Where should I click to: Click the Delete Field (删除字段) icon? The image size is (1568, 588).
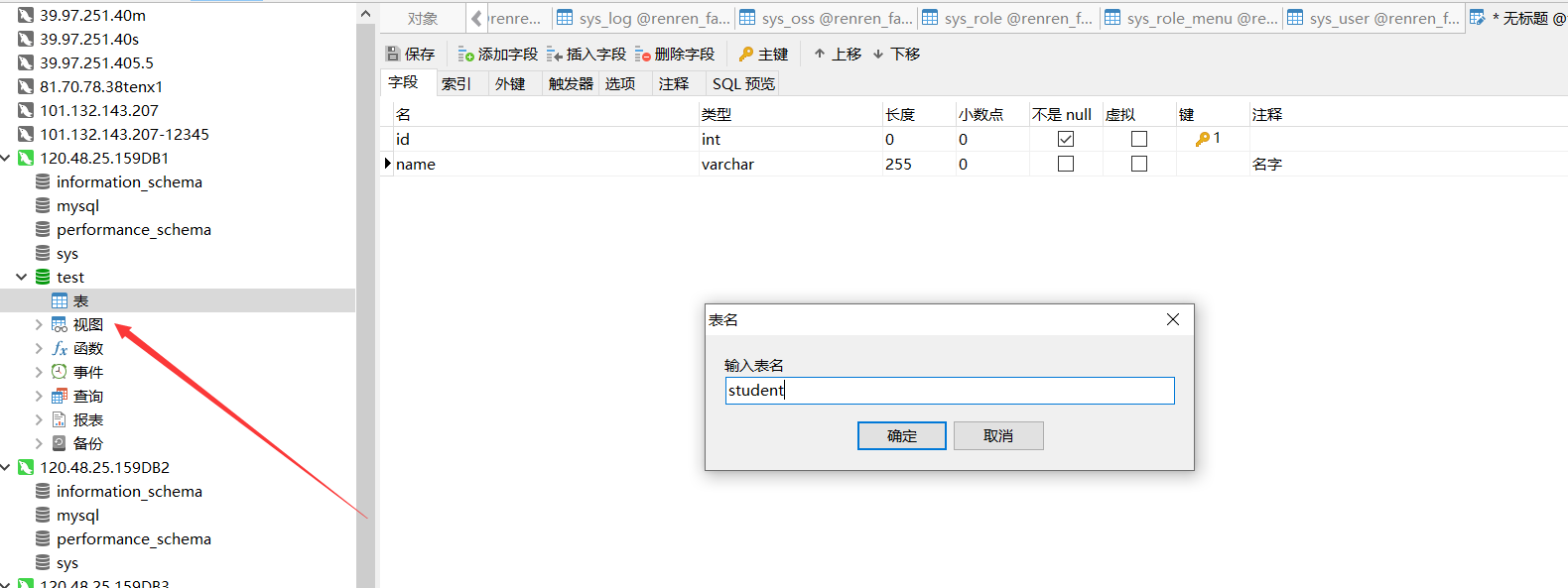tap(643, 55)
